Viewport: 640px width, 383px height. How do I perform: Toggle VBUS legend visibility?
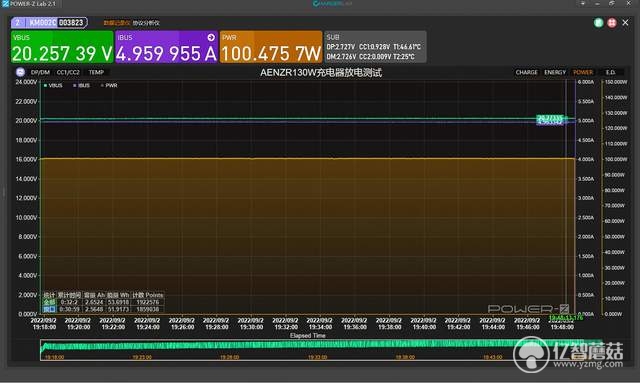coord(53,85)
